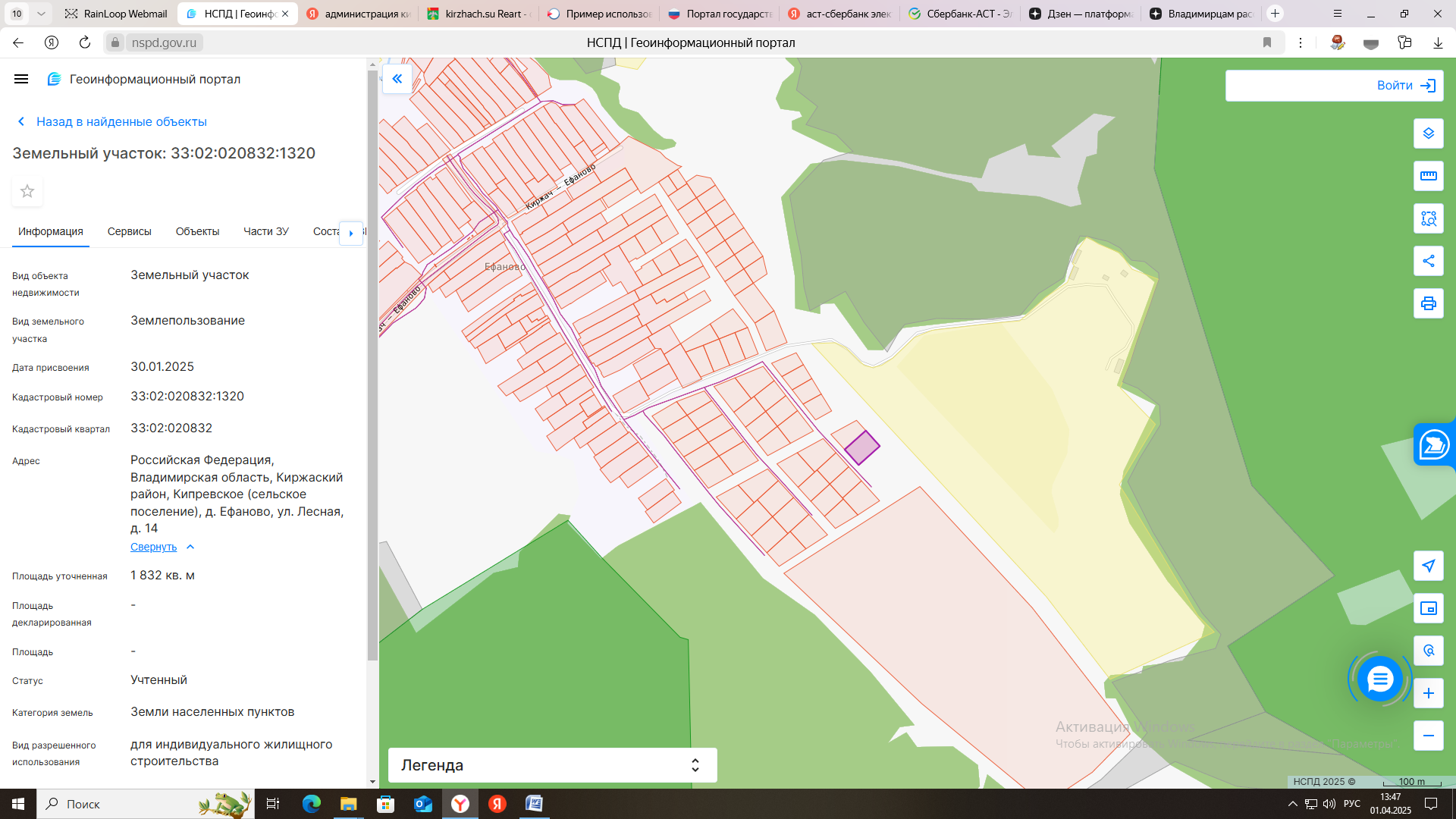Toggle the favorite star for this parcel
Viewport: 1456px width, 819px height.
pos(27,191)
